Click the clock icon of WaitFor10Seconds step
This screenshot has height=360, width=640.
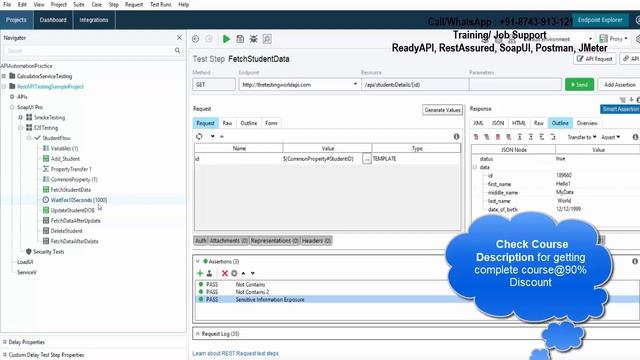46,200
